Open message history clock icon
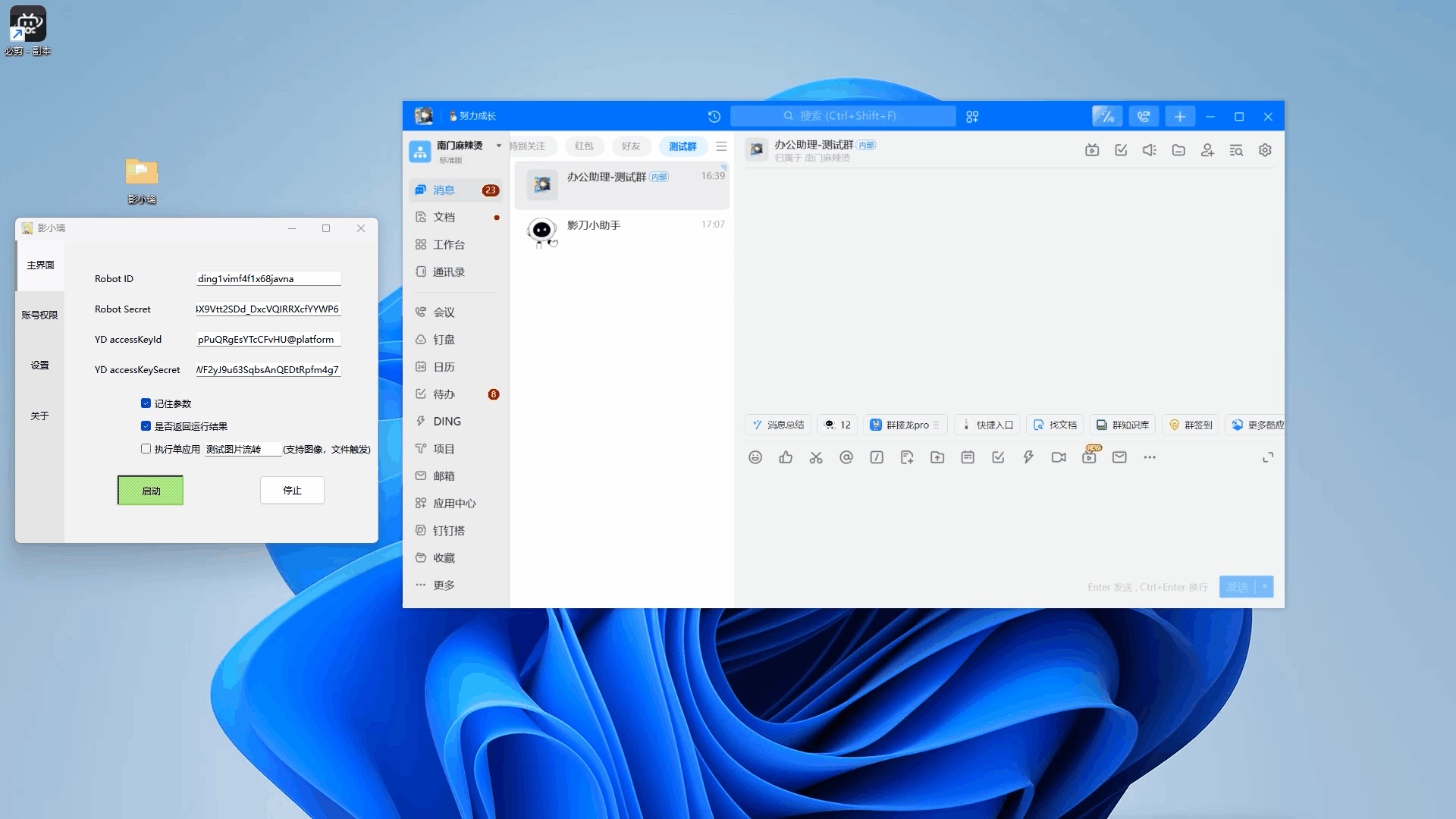Screen dimensions: 1456x819 click(x=714, y=117)
